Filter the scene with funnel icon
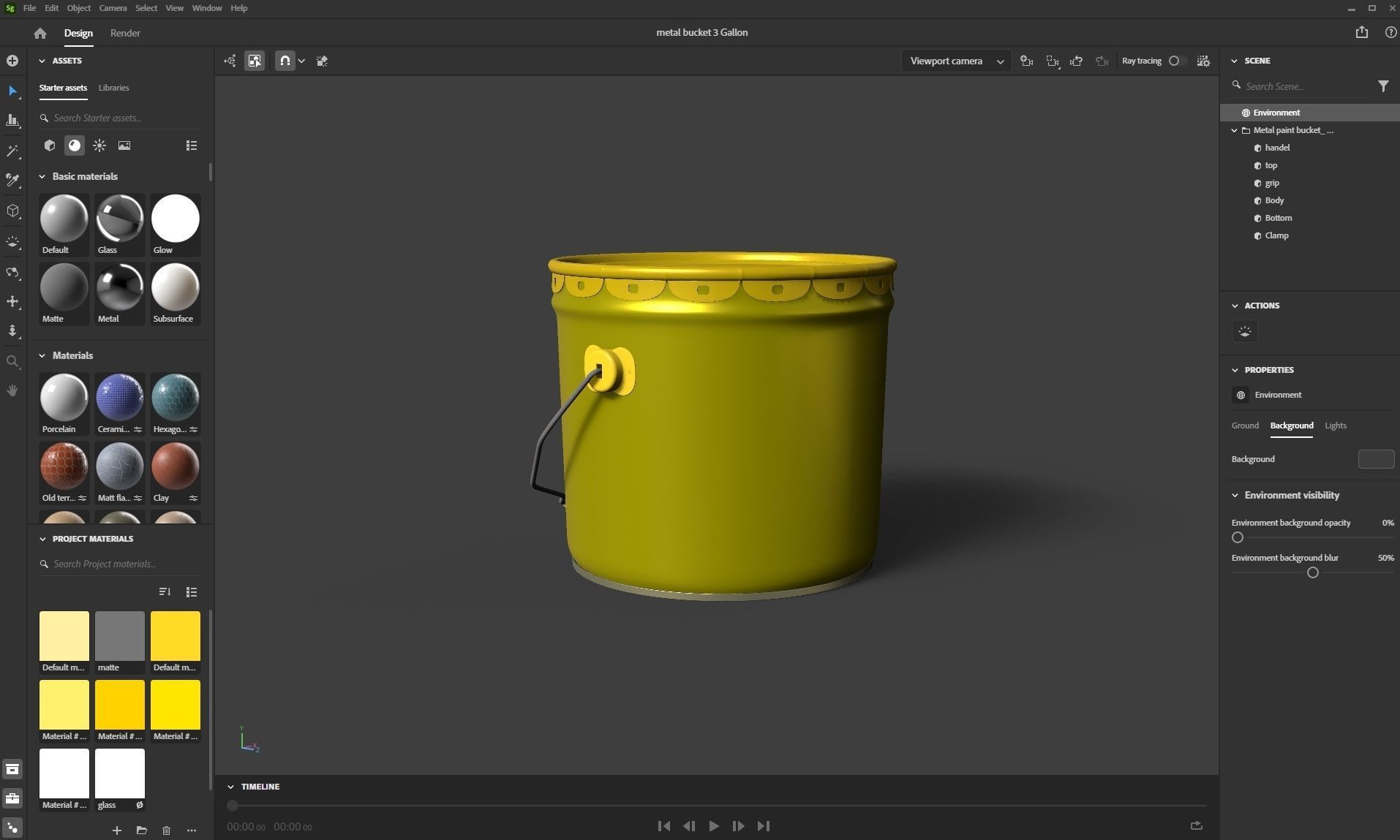 1383,86
